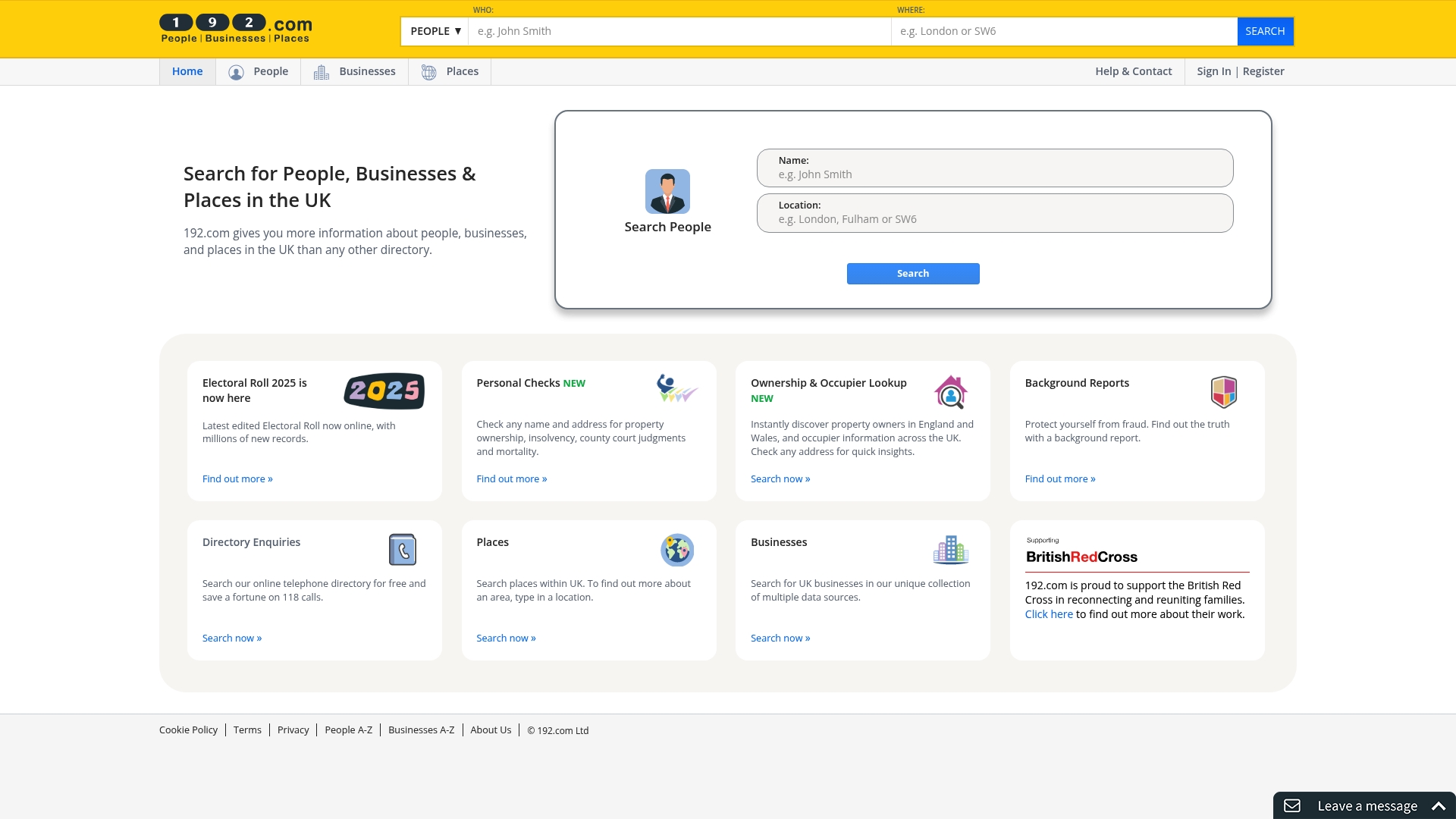Click the Ownership & Occupier house icon
The height and width of the screenshot is (819, 1456).
coord(951,392)
